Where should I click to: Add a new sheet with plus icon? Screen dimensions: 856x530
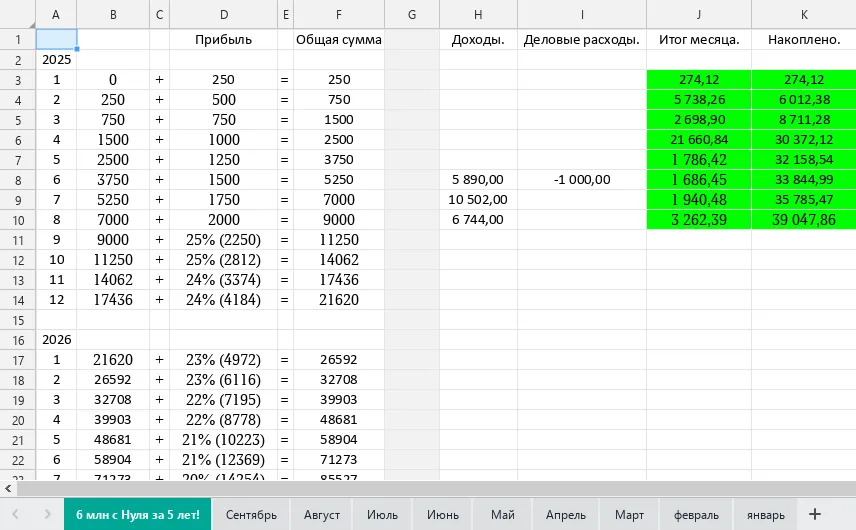point(815,514)
